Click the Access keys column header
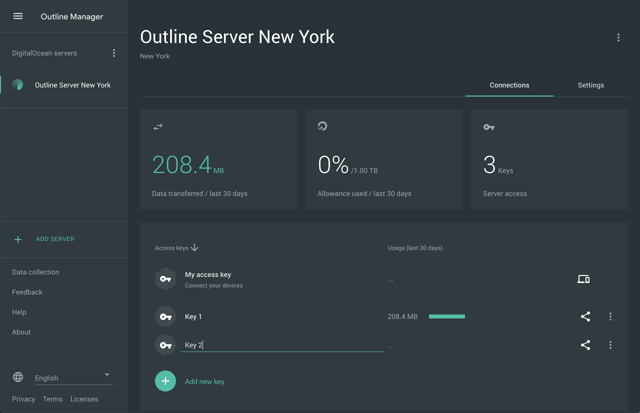Viewport: 640px width, 413px height. click(x=171, y=248)
